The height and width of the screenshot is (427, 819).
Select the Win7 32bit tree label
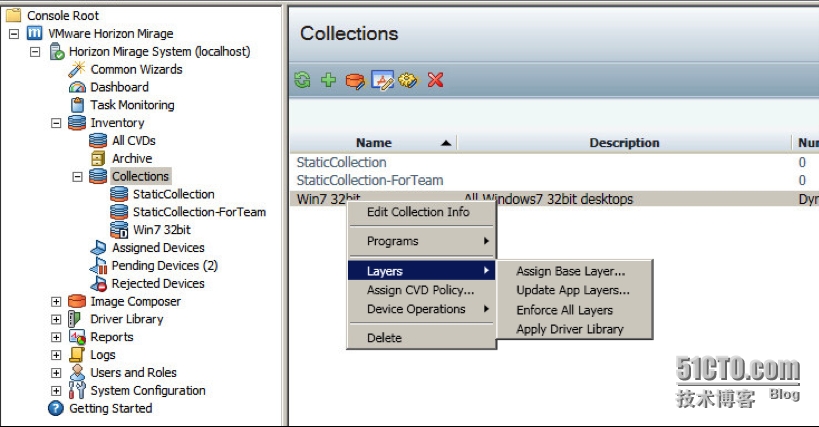(162, 230)
